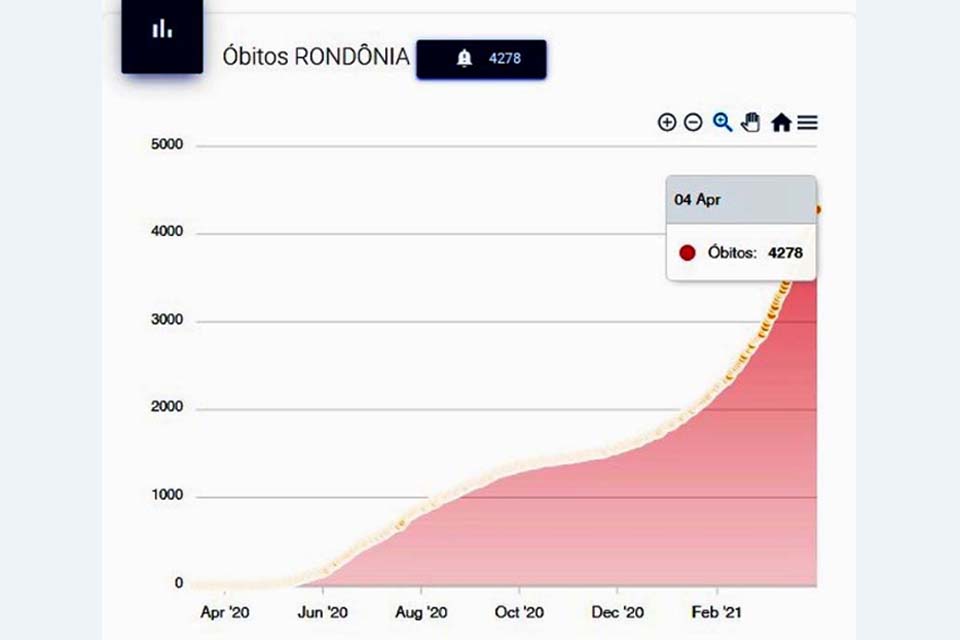Activate the hand panning tool
This screenshot has width=960, height=640.
(x=751, y=122)
